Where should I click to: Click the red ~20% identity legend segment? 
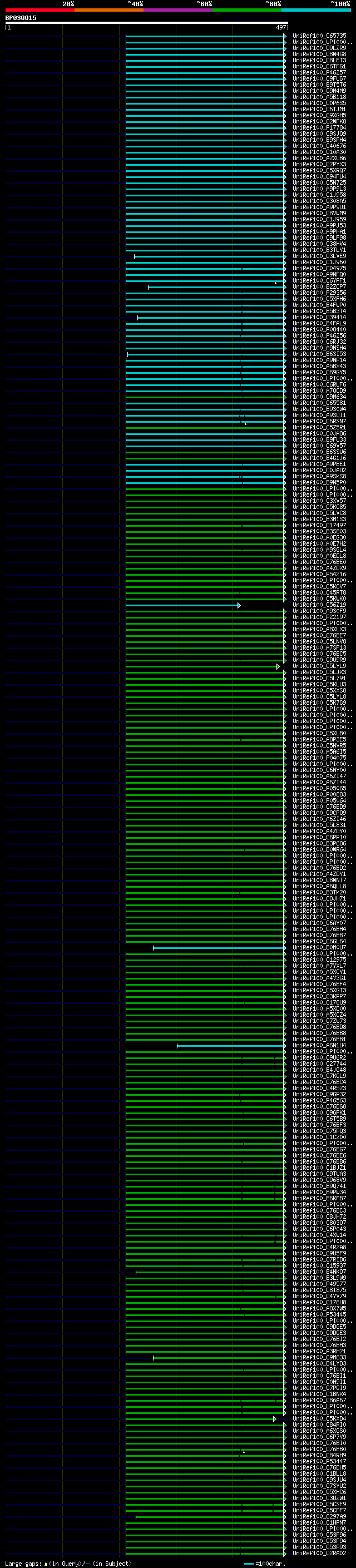(40, 10)
